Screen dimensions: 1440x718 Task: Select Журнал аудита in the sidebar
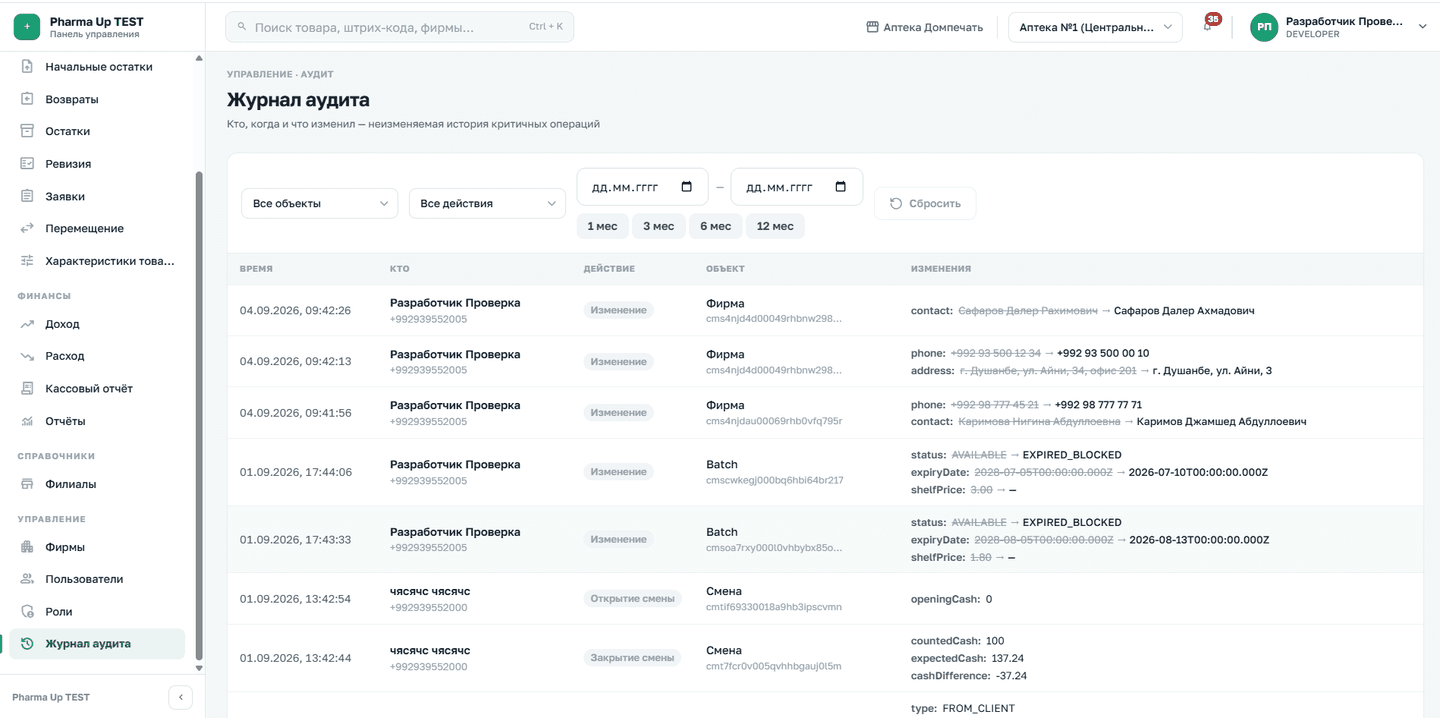coord(97,644)
